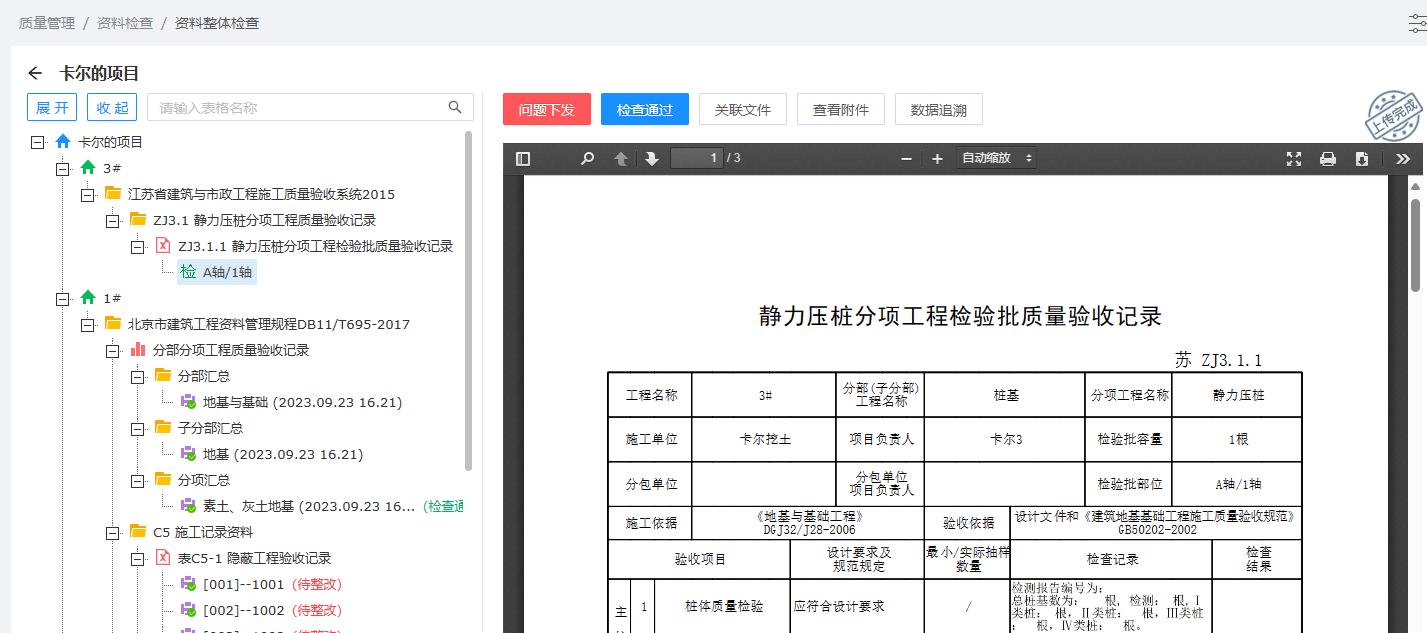Print the PDF document

pyautogui.click(x=1328, y=158)
